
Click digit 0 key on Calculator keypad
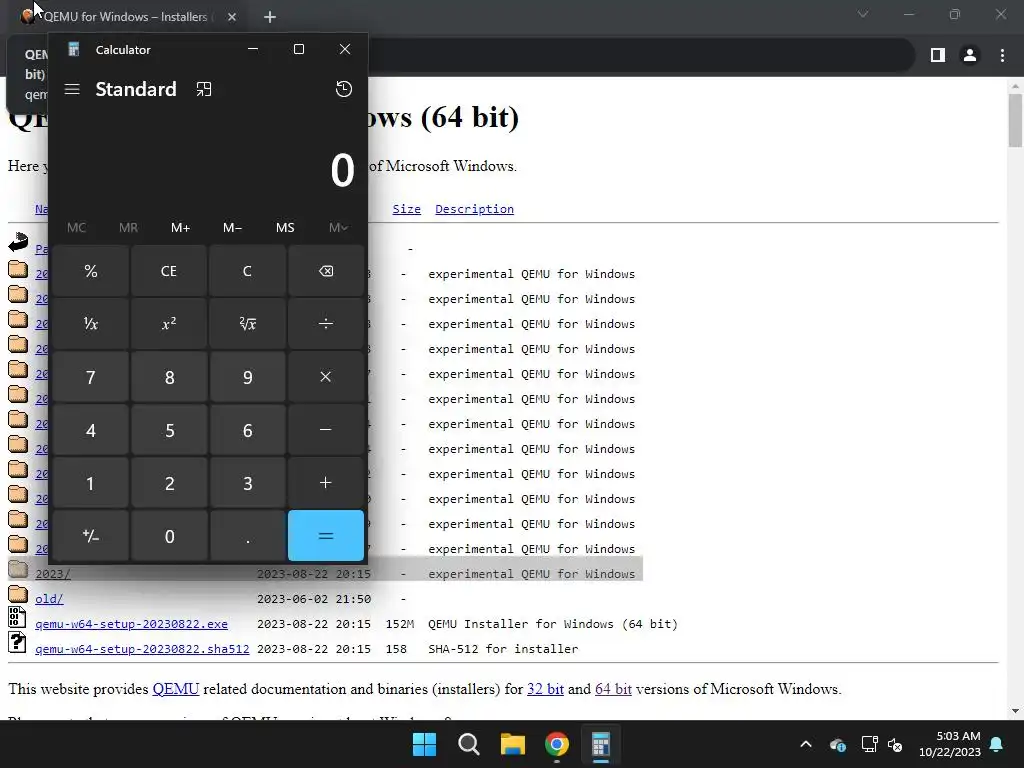click(x=168, y=536)
